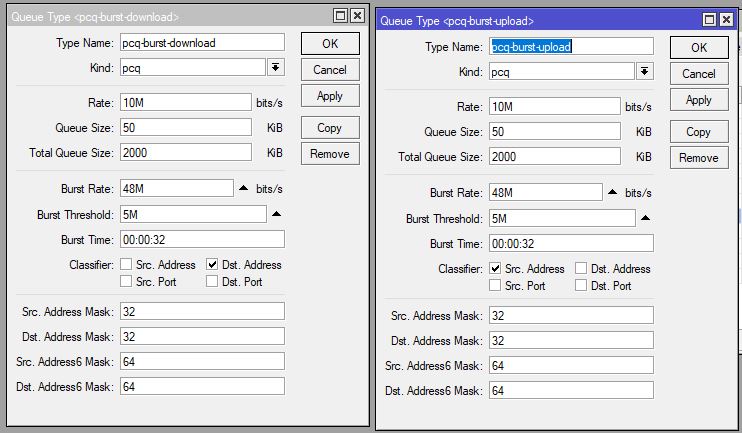Click Queue Size field in upload window
This screenshot has width=742, height=433.
coord(555,132)
